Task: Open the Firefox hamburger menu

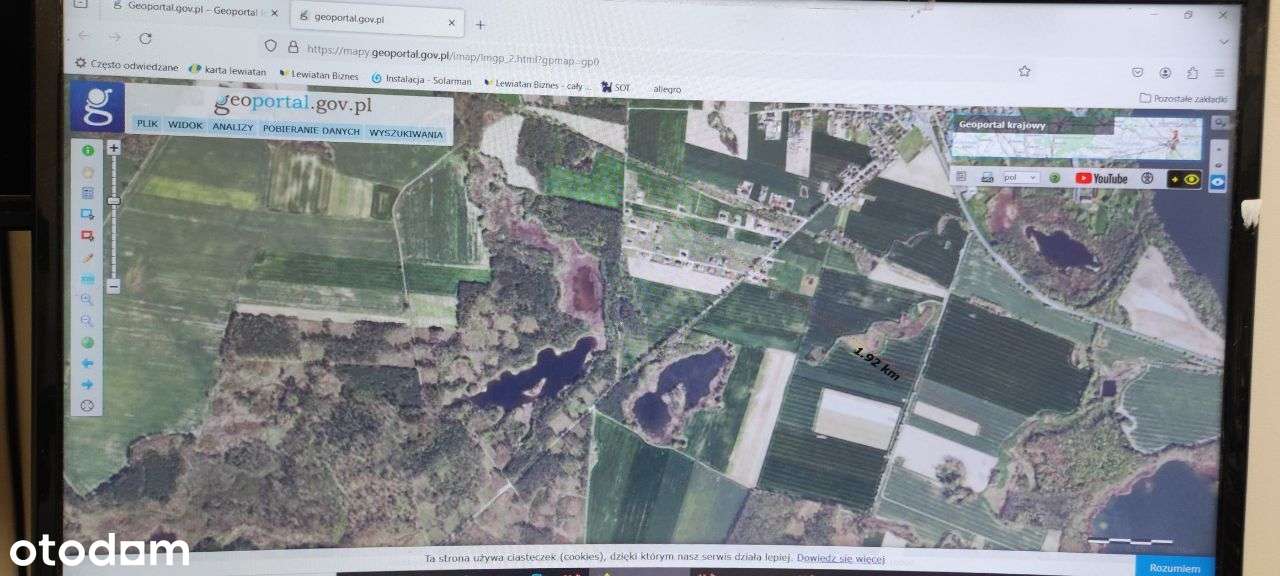Action: tap(1219, 72)
